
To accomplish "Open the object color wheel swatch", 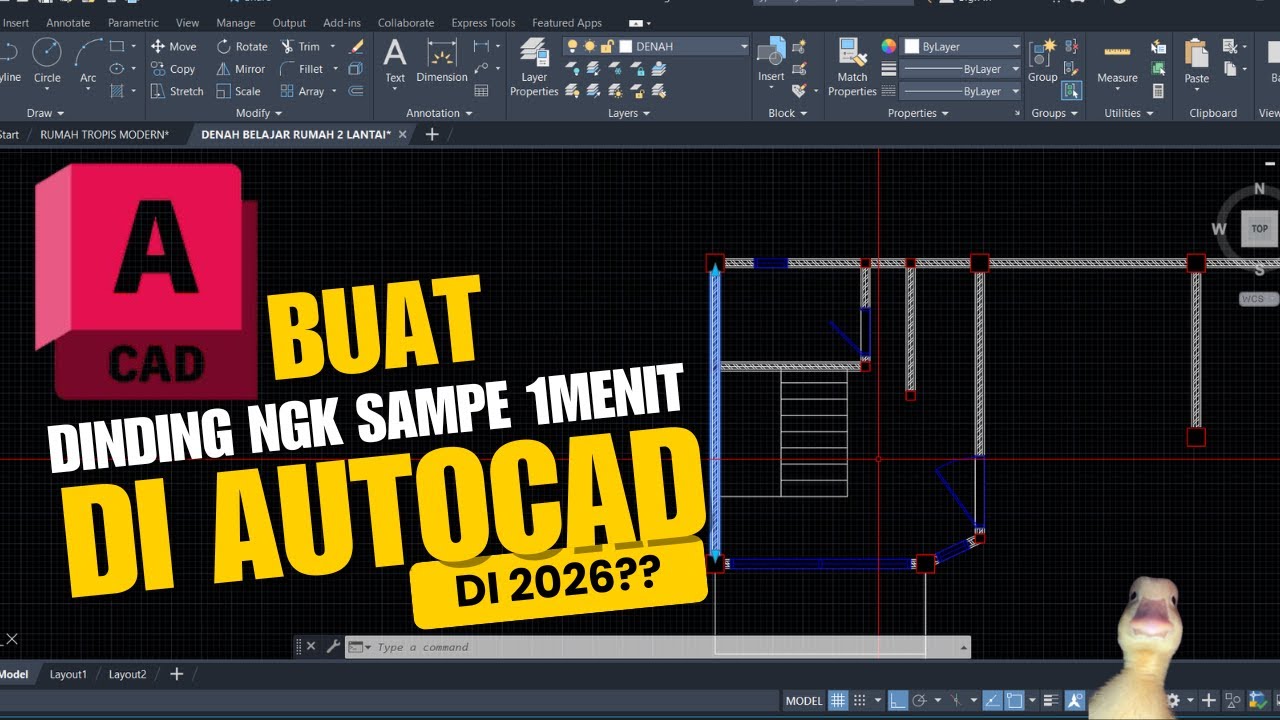I will (x=888, y=46).
